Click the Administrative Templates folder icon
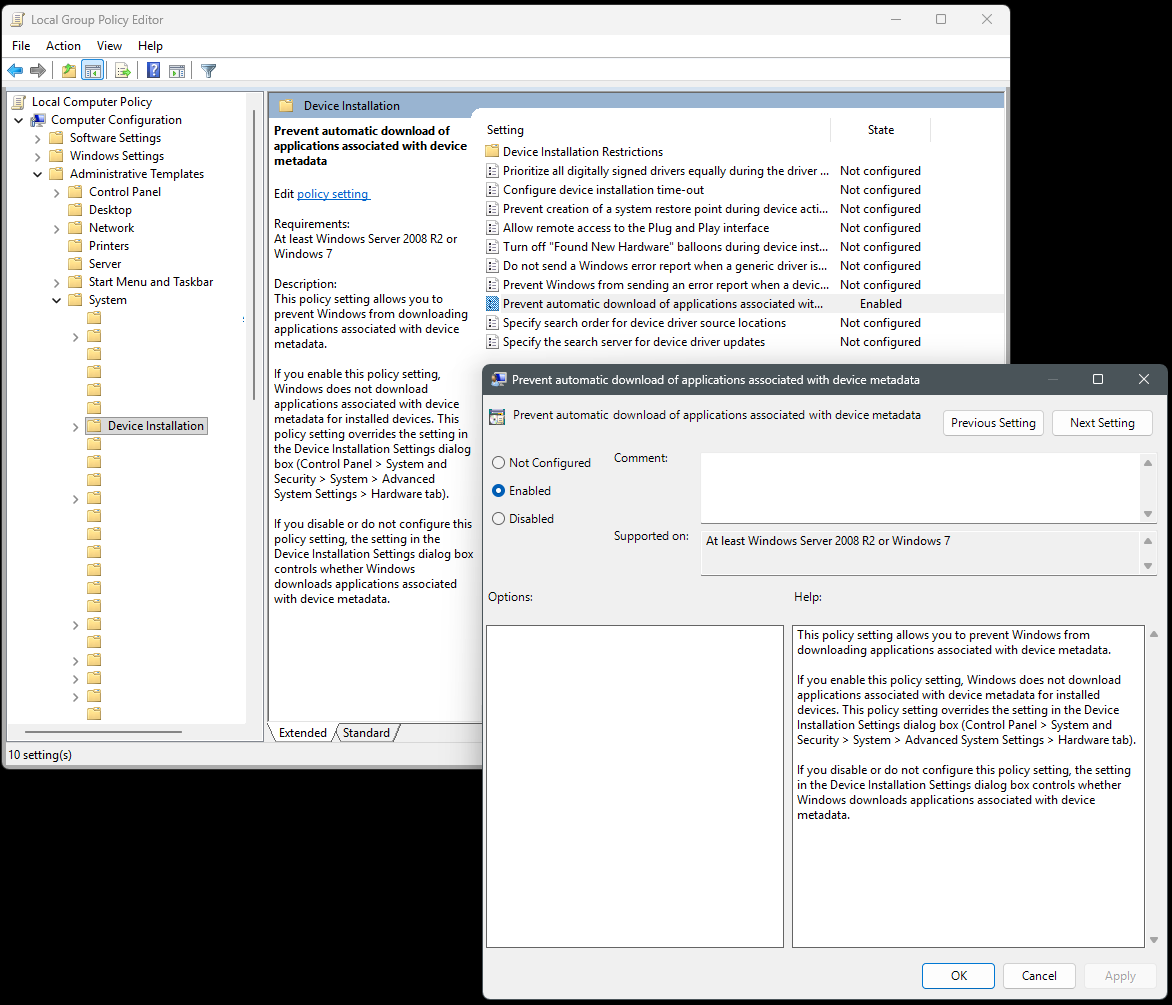Image resolution: width=1172 pixels, height=1005 pixels. pyautogui.click(x=56, y=173)
